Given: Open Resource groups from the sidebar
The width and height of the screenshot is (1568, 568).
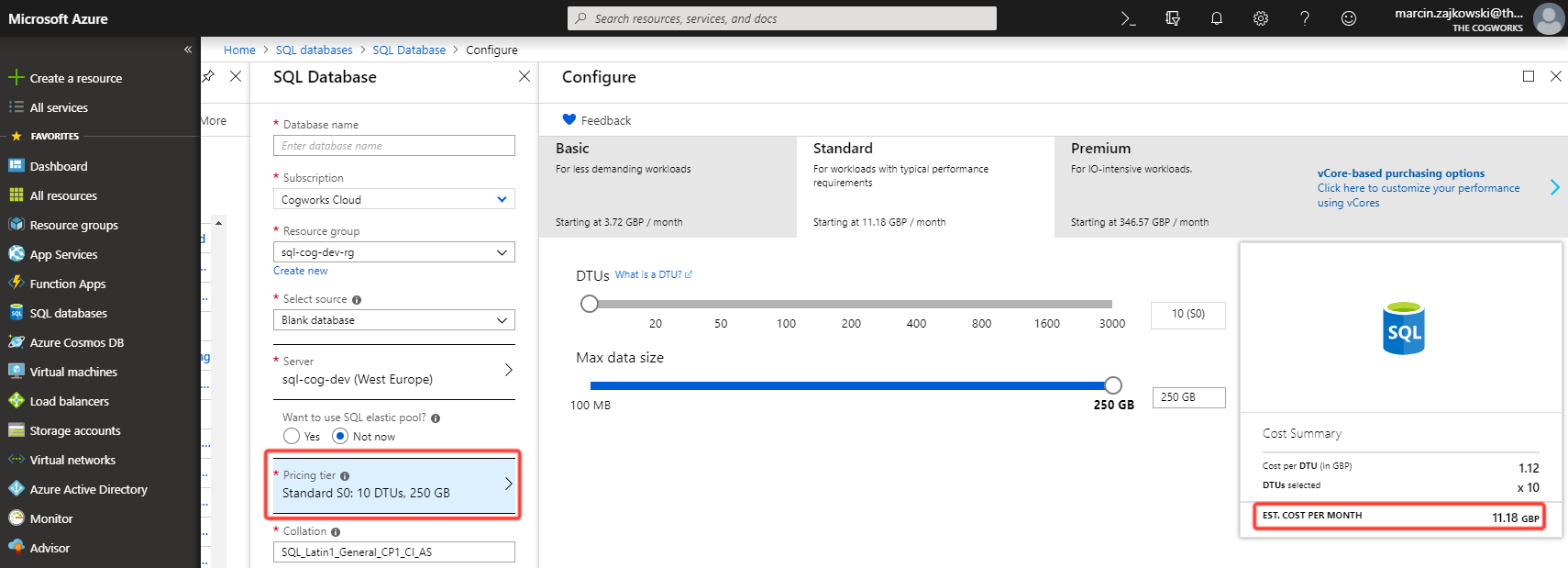Looking at the screenshot, I should tap(74, 225).
